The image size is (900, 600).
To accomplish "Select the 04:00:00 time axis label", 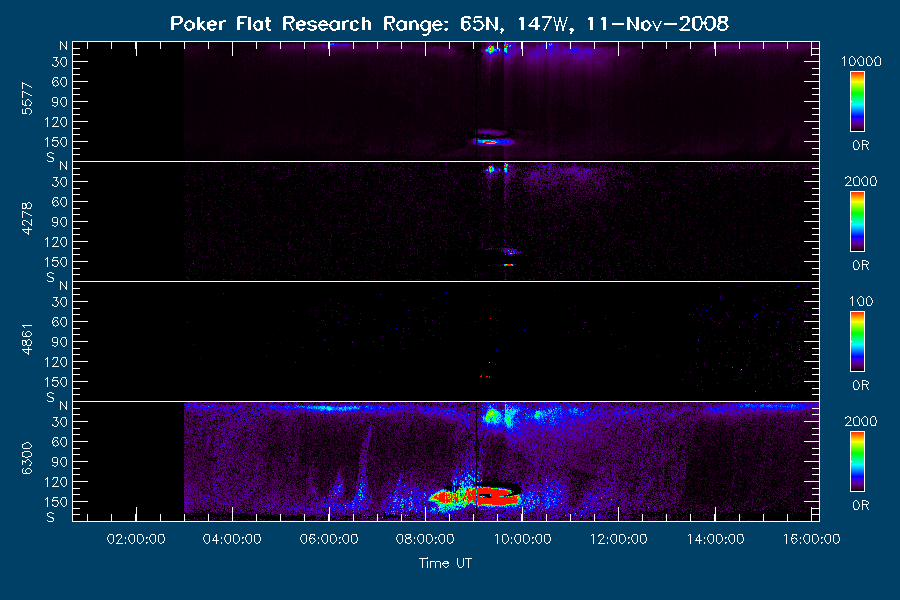I will [x=232, y=539].
